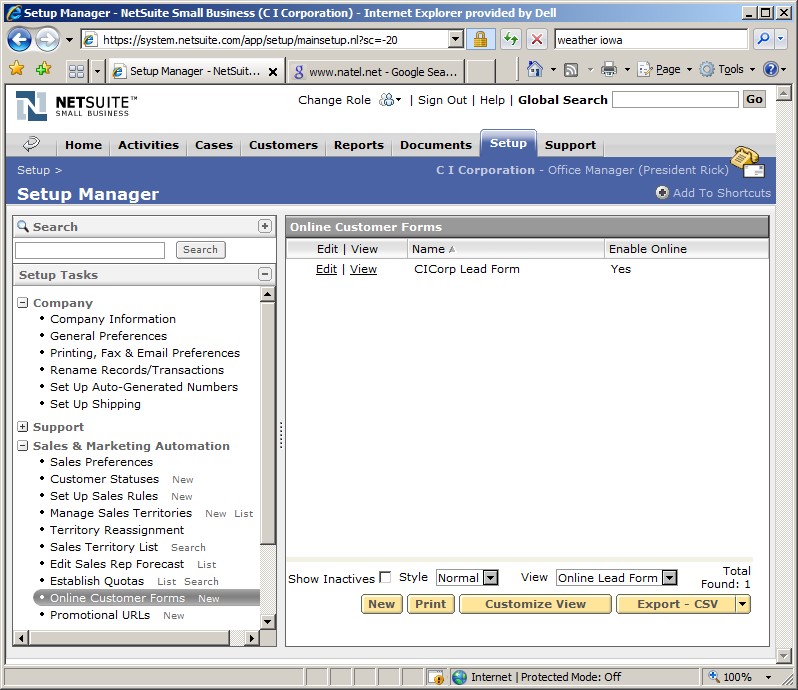The width and height of the screenshot is (798, 690).
Task: Click the Setup search text field
Action: (x=90, y=250)
